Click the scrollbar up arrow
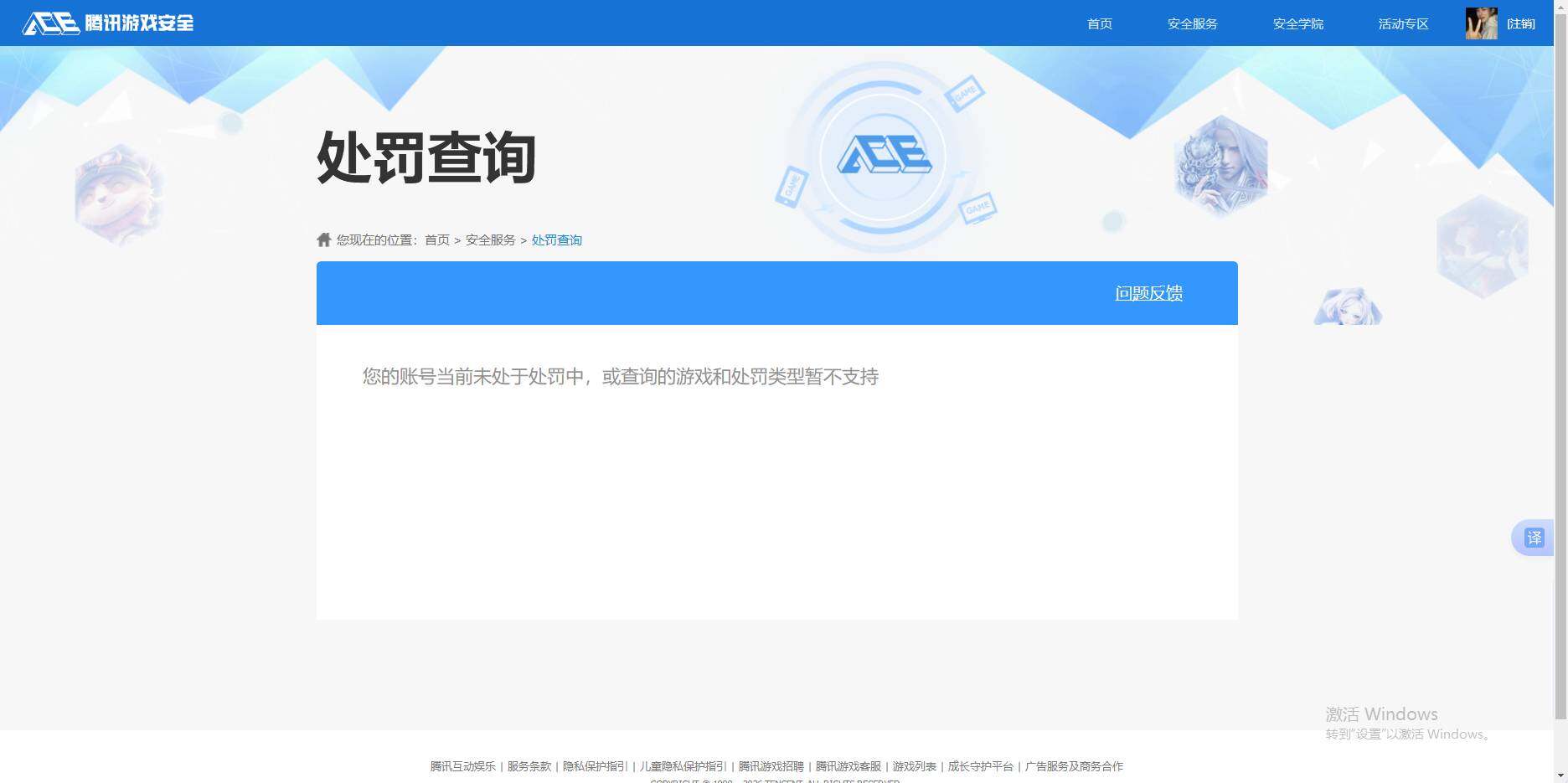The width and height of the screenshot is (1568, 783). click(x=1561, y=7)
